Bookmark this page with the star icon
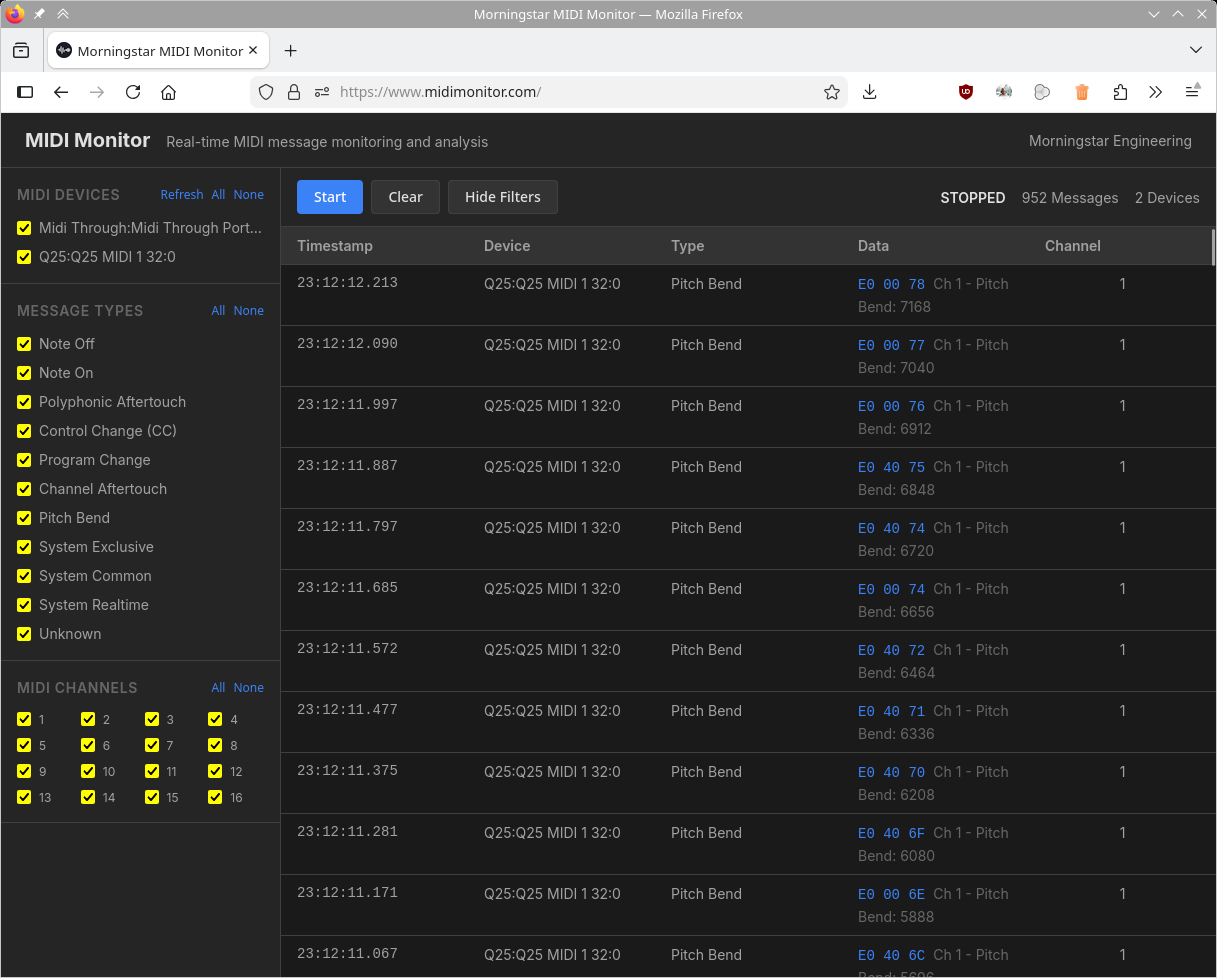1217x978 pixels. [x=831, y=92]
